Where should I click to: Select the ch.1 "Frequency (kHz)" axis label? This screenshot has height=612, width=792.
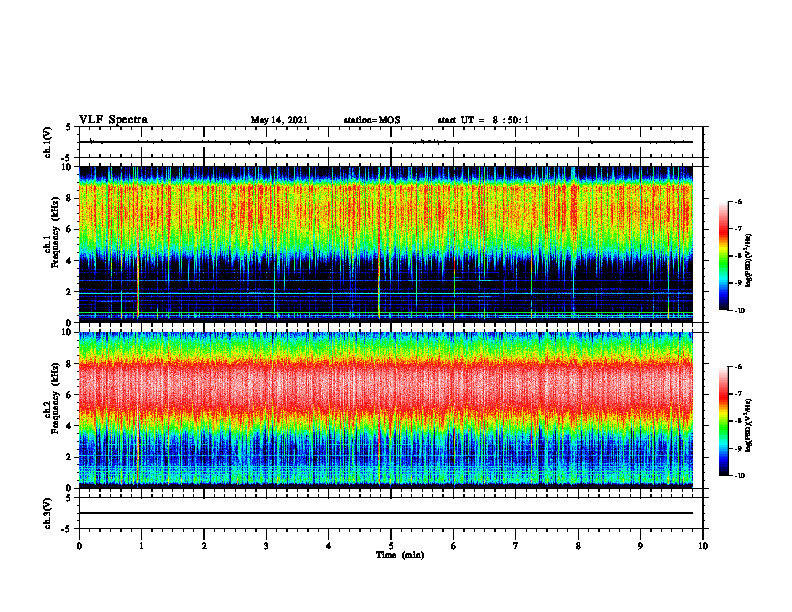click(x=58, y=232)
